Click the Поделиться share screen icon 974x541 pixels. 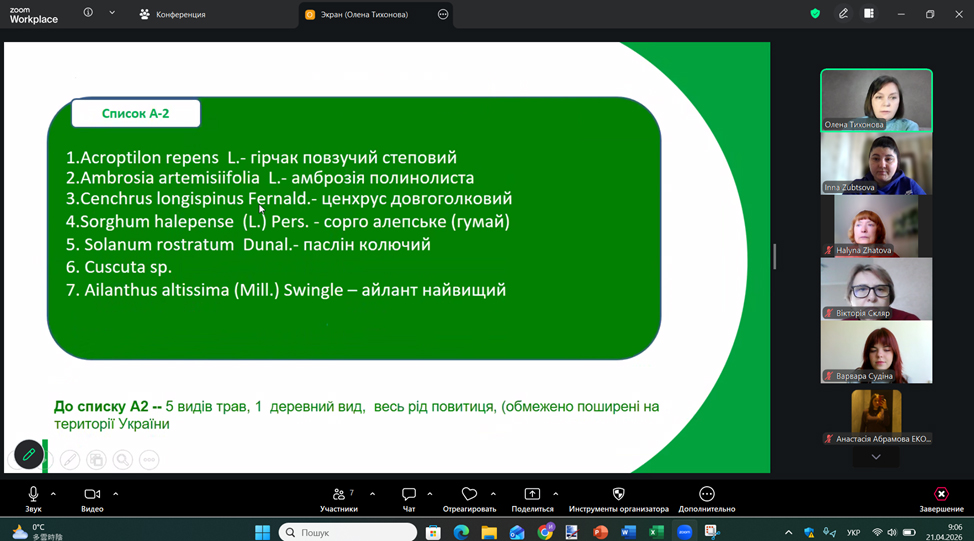[x=532, y=495]
